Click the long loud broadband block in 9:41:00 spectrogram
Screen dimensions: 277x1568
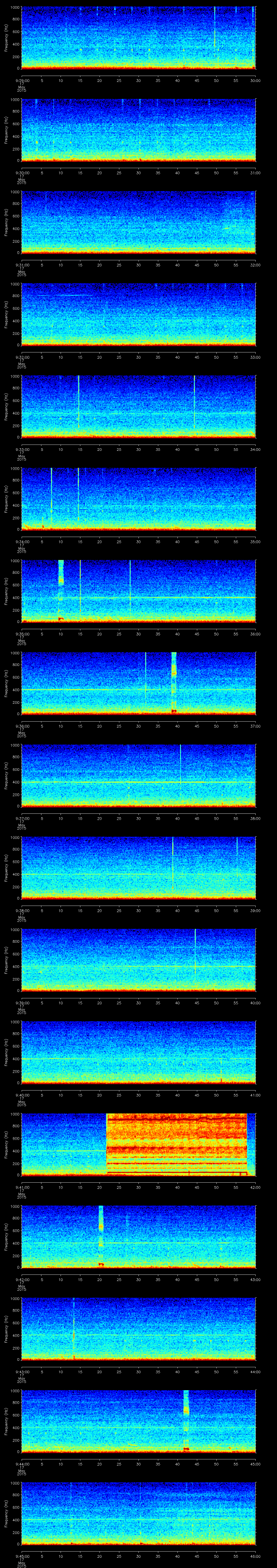pyautogui.click(x=177, y=1144)
